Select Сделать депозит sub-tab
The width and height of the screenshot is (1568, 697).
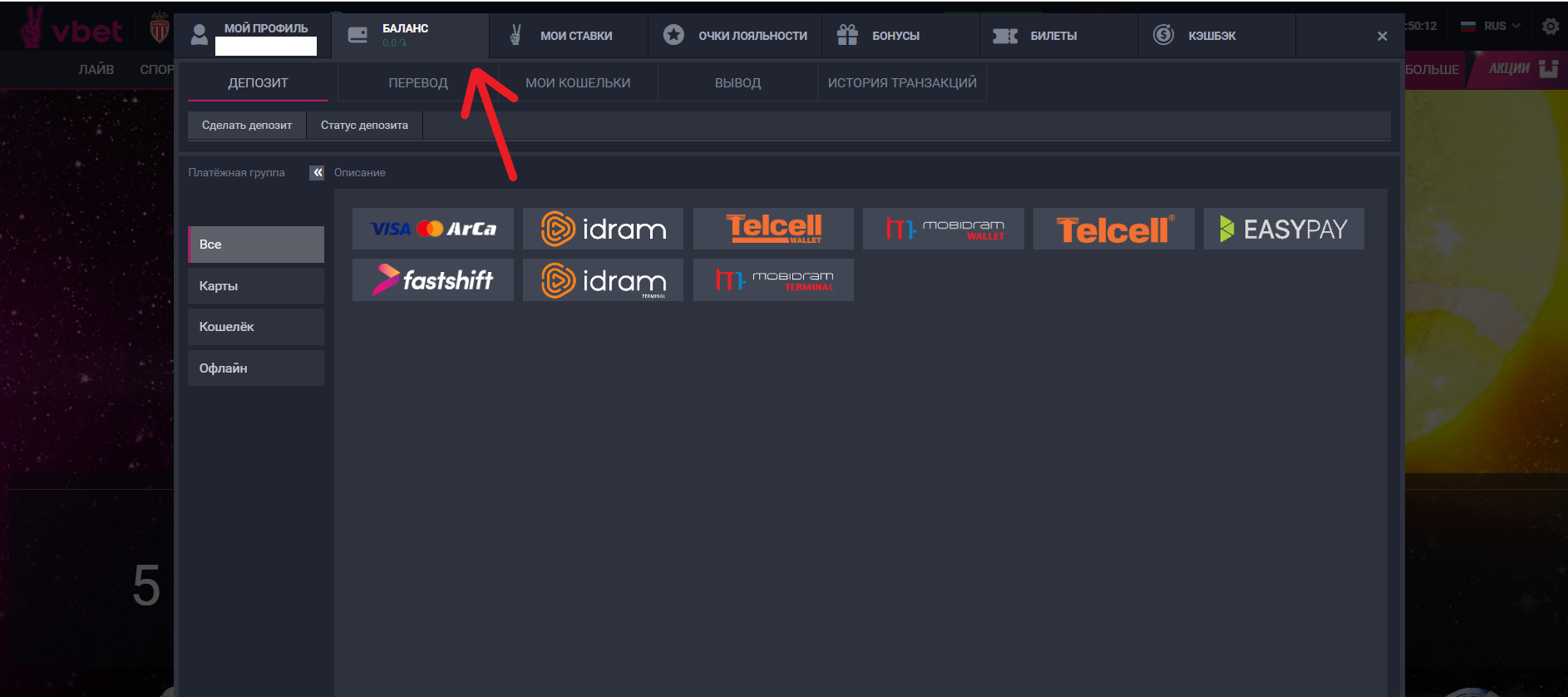click(247, 126)
